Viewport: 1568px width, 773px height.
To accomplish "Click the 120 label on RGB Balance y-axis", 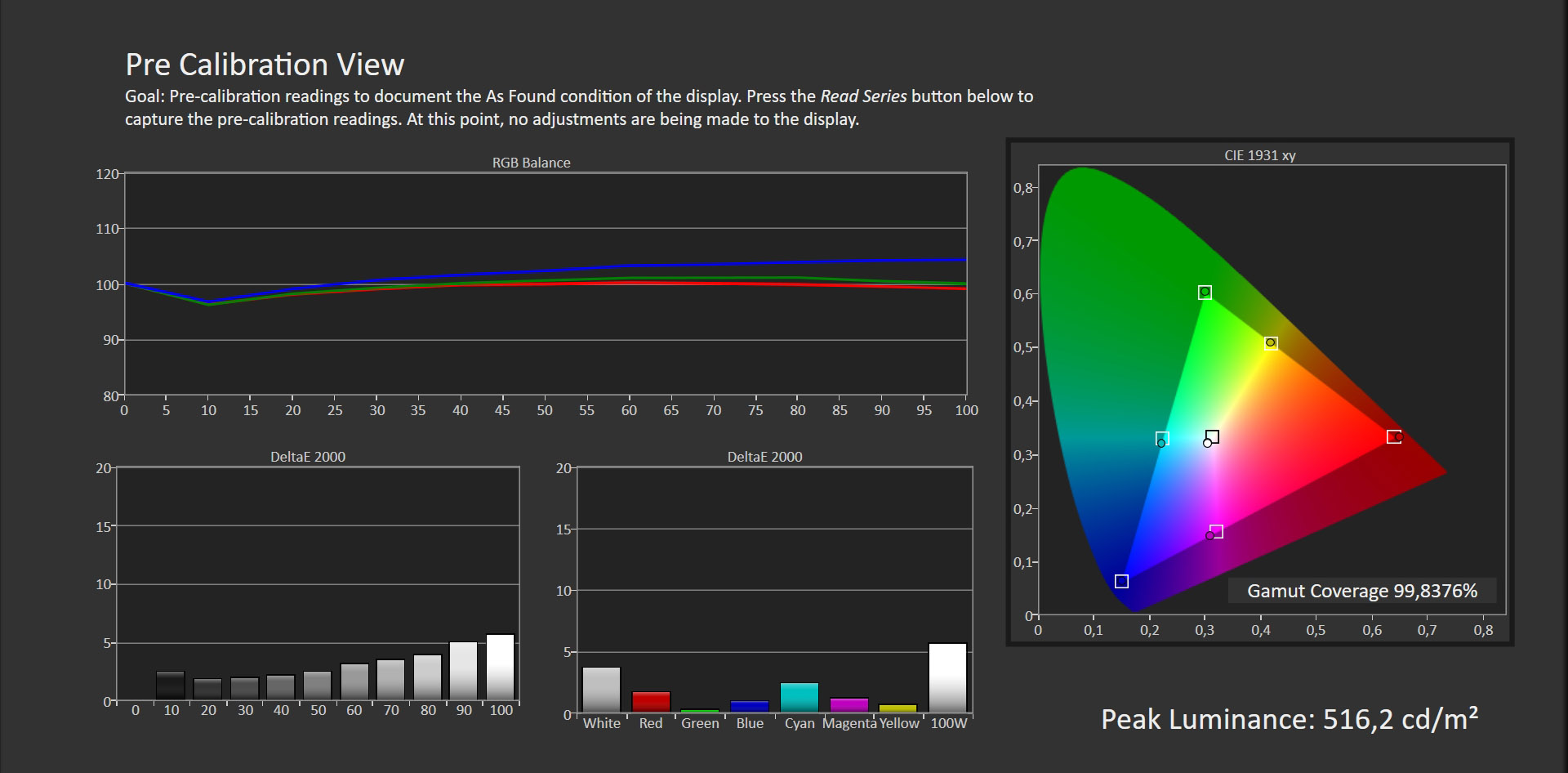I will pos(107,174).
